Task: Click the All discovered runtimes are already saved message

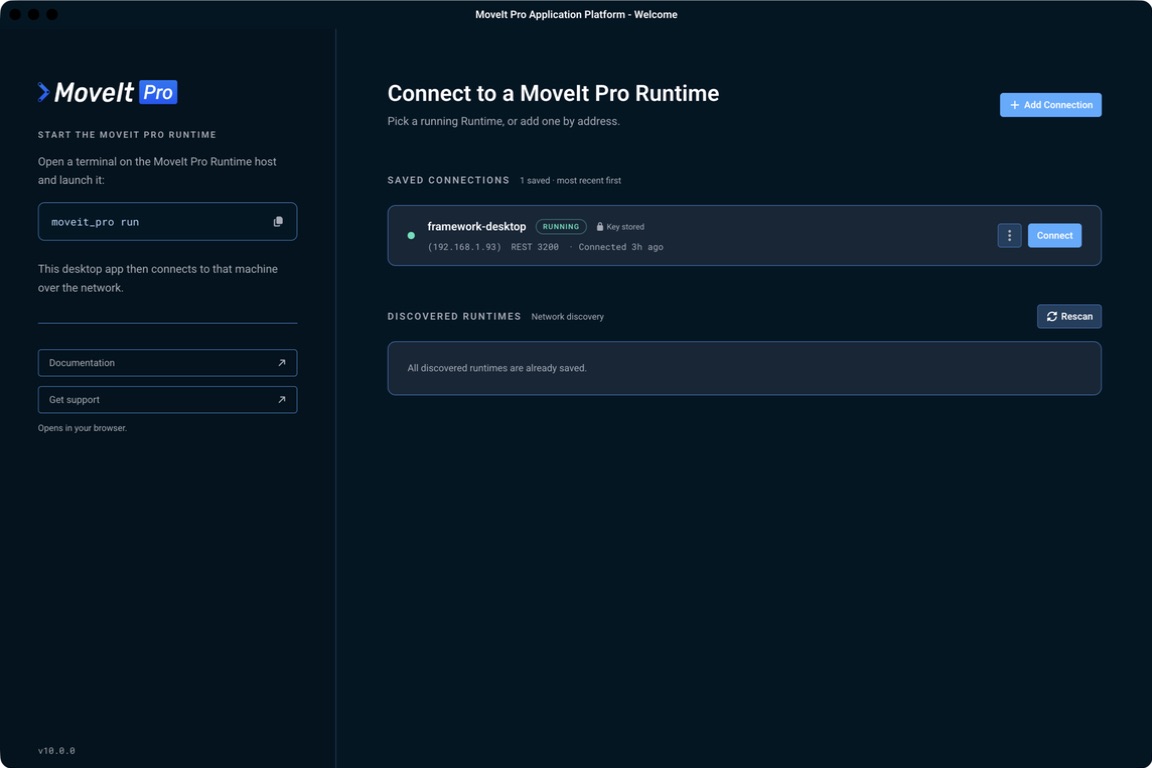Action: pyautogui.click(x=497, y=368)
